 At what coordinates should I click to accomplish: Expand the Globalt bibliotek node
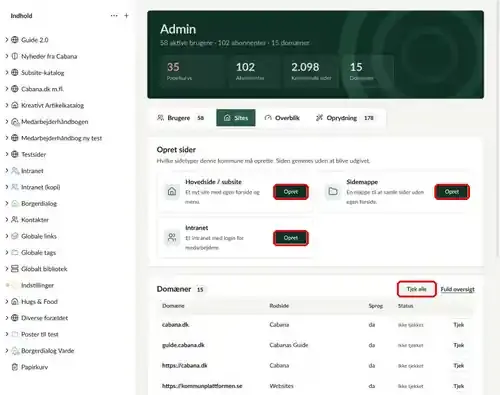click(7, 268)
